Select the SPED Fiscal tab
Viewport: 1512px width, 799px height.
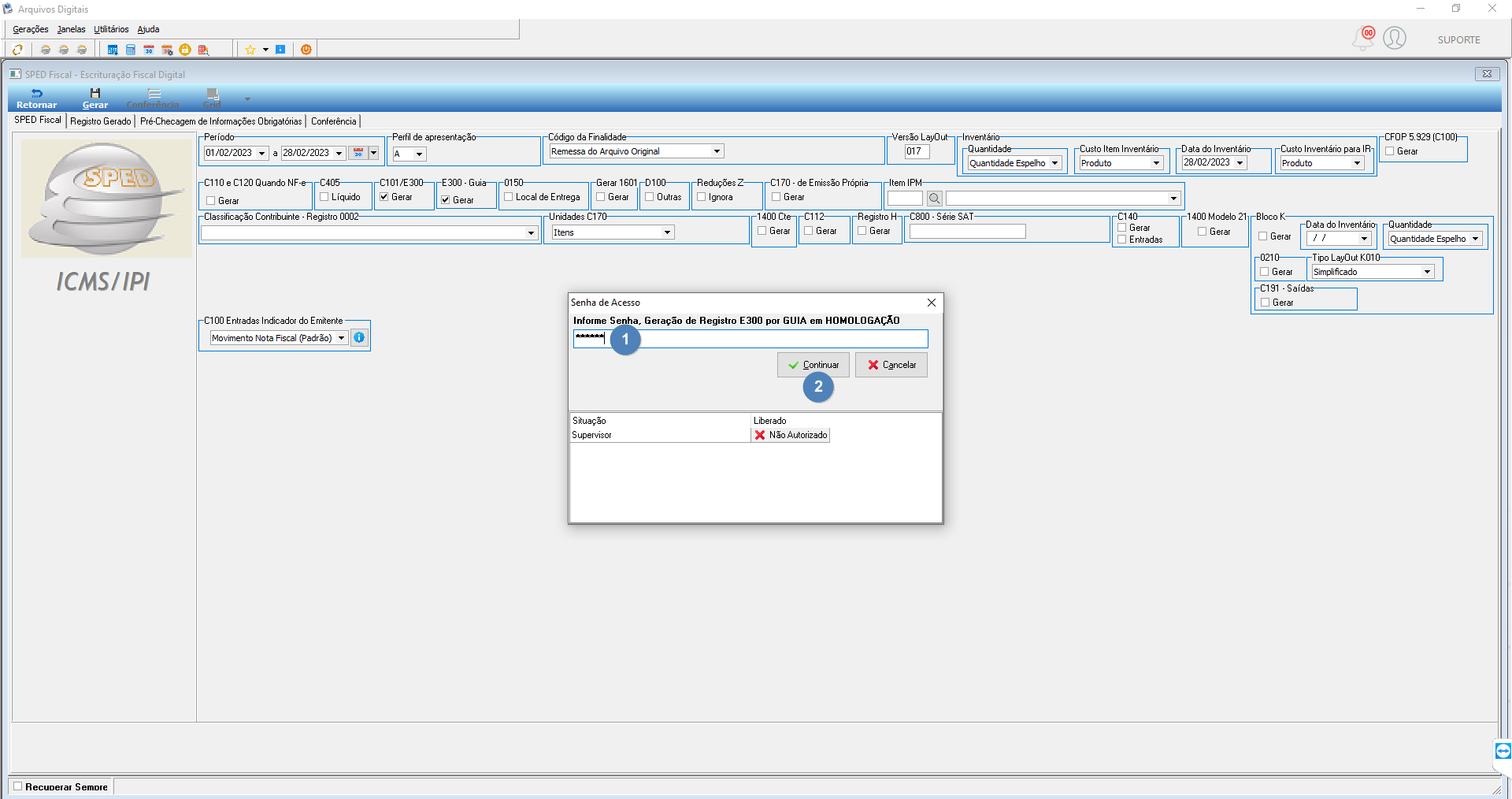pos(38,120)
